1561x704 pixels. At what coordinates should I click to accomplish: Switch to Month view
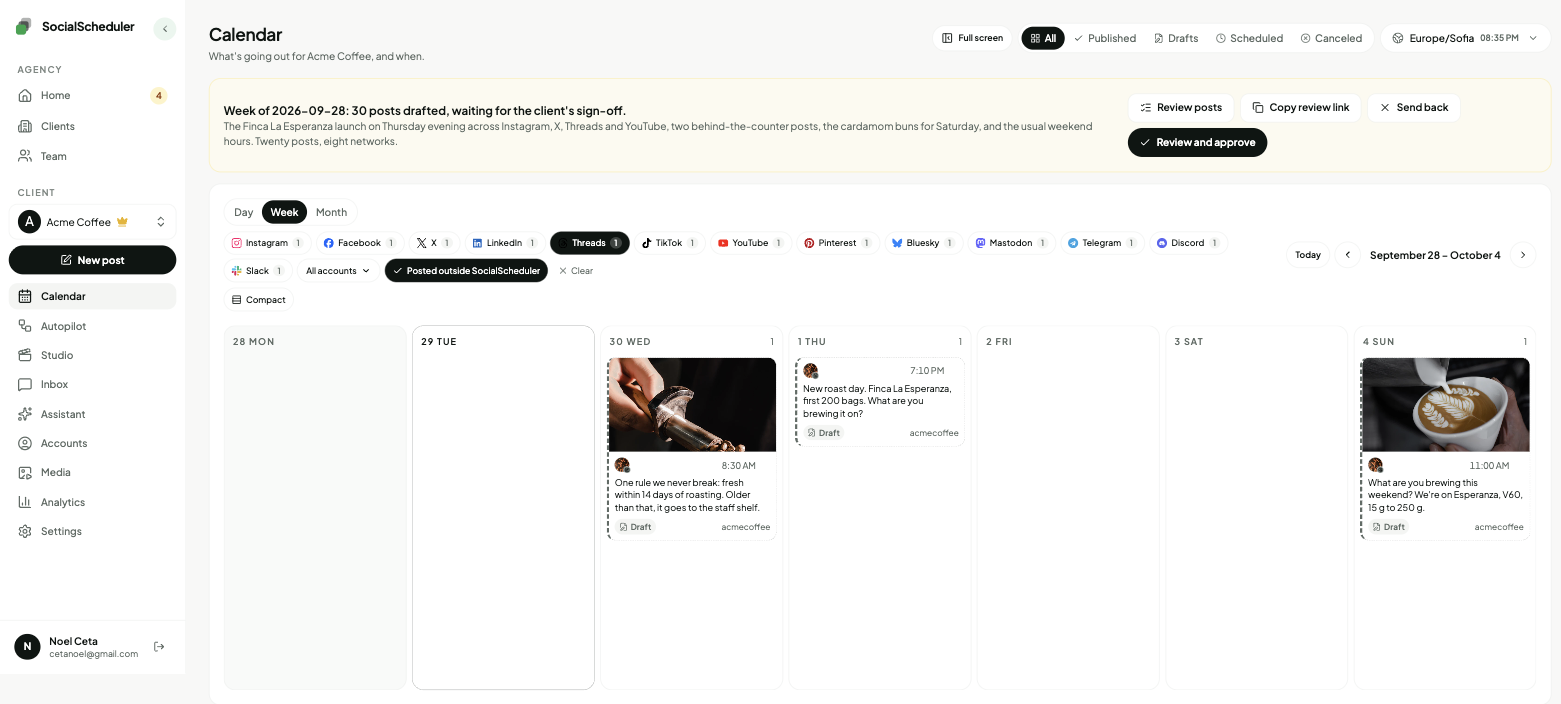[331, 212]
